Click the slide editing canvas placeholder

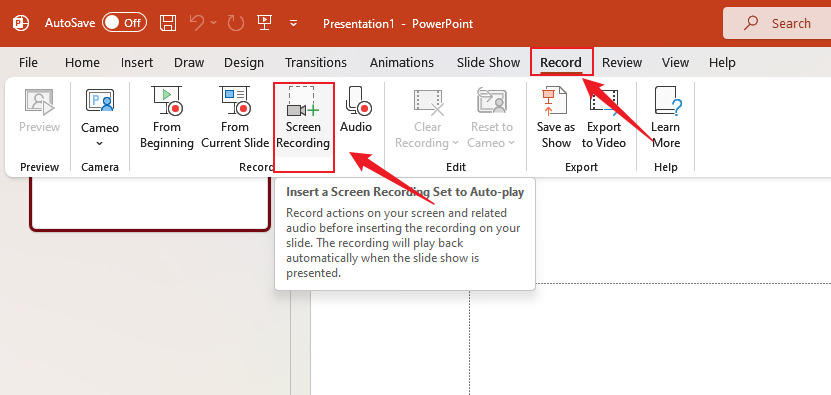coord(650,339)
